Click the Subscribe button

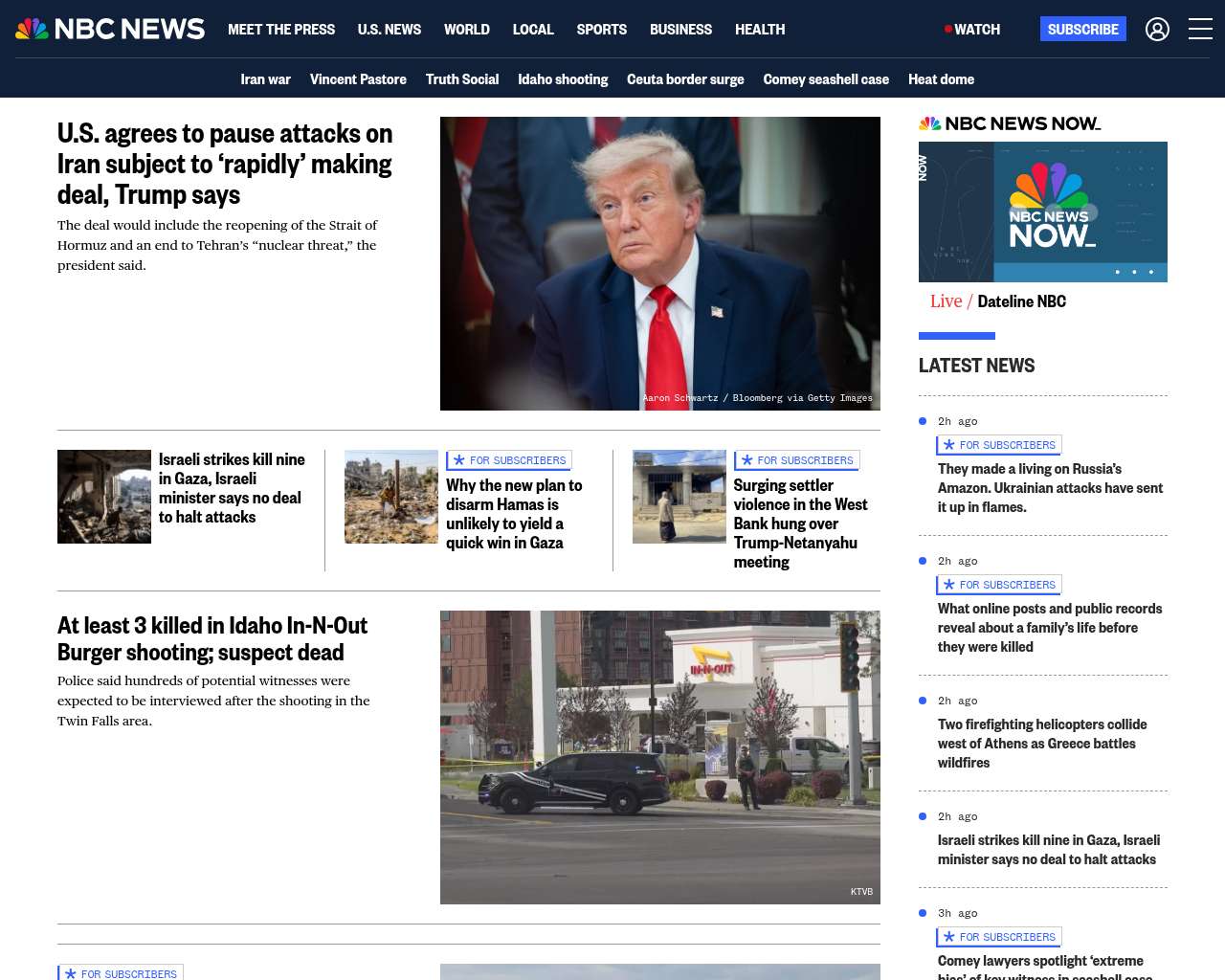click(1083, 29)
